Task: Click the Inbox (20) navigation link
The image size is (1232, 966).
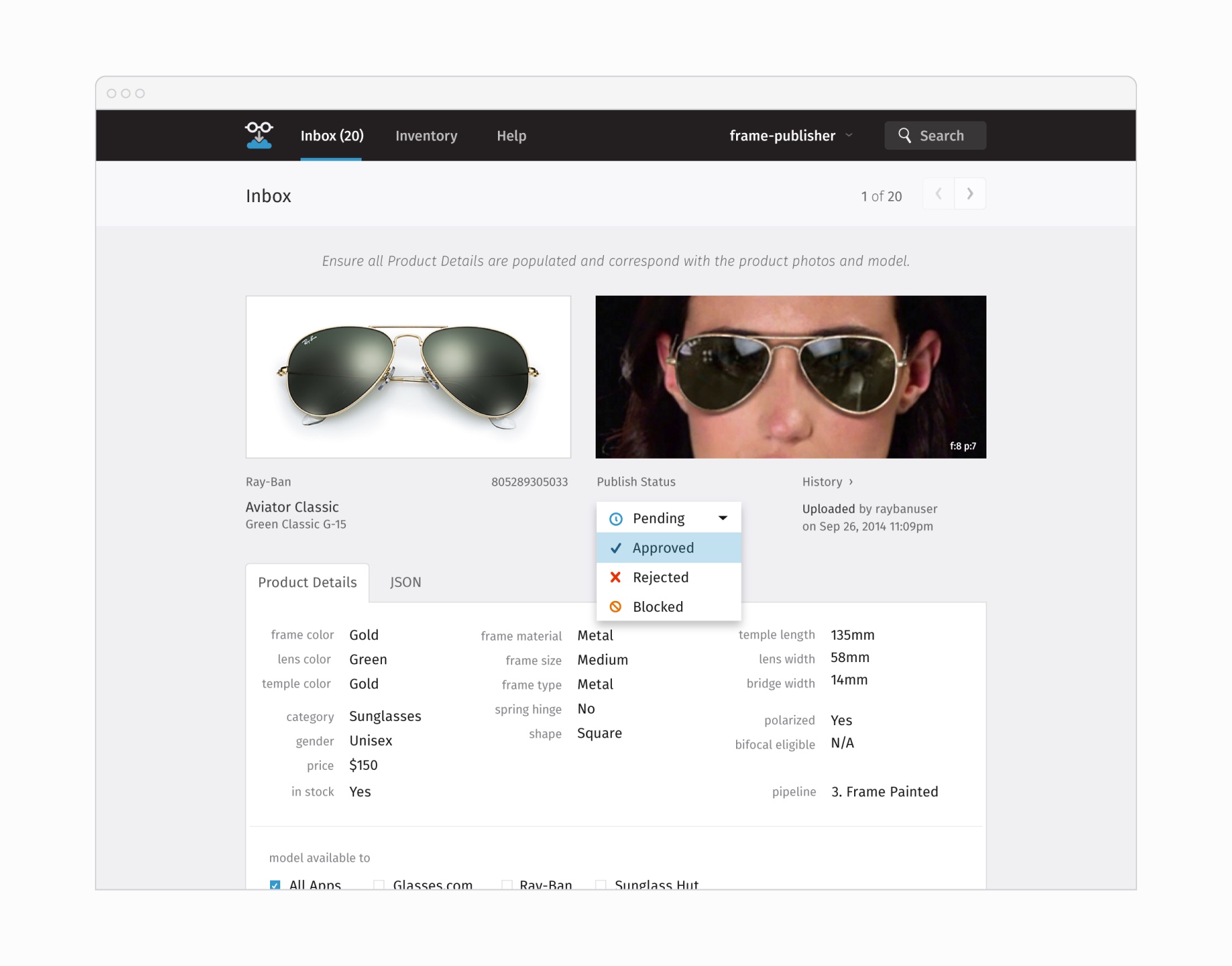Action: [332, 136]
